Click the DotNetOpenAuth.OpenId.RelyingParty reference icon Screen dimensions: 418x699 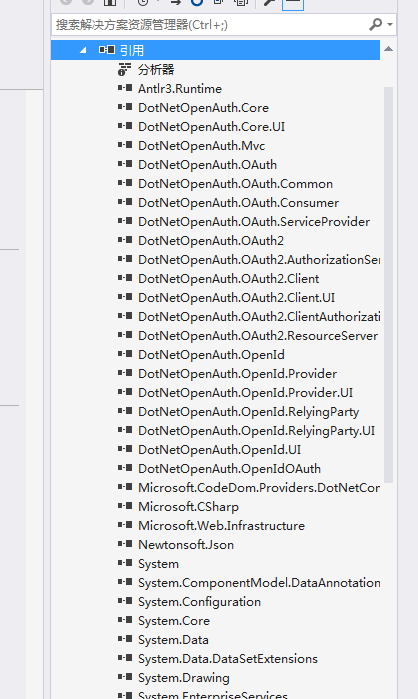pyautogui.click(x=125, y=411)
